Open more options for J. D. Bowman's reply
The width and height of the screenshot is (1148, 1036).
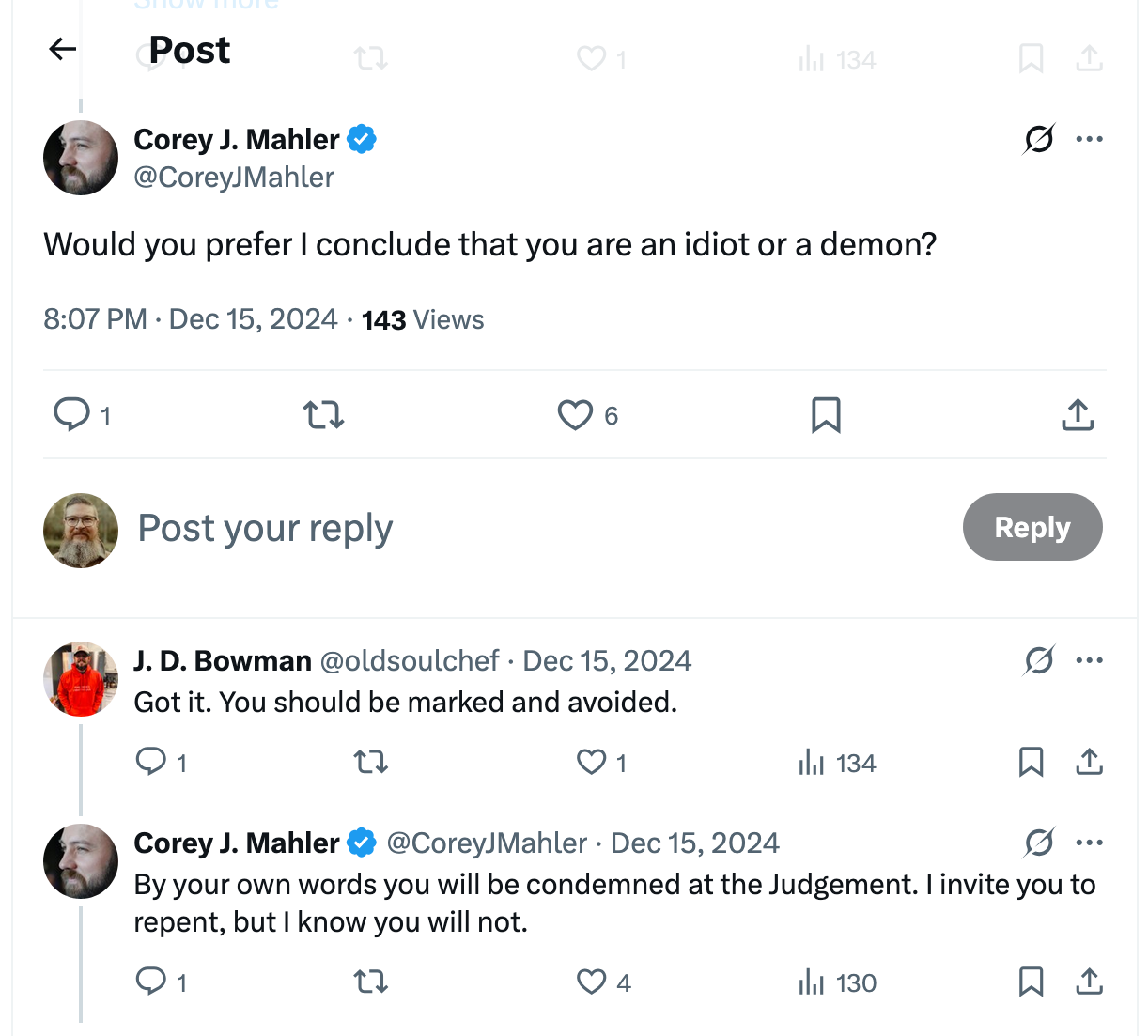[1090, 660]
